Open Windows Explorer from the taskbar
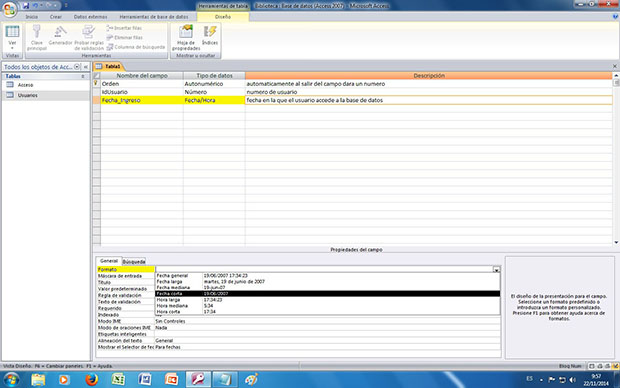 38,380
